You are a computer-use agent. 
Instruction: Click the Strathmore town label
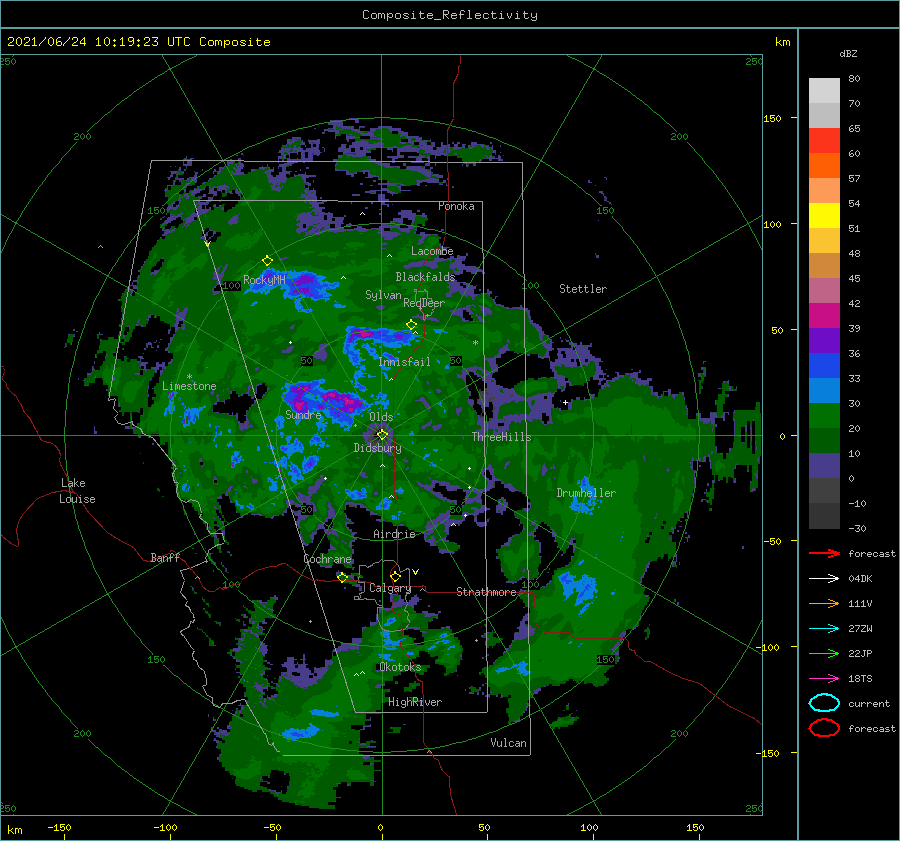point(486,592)
